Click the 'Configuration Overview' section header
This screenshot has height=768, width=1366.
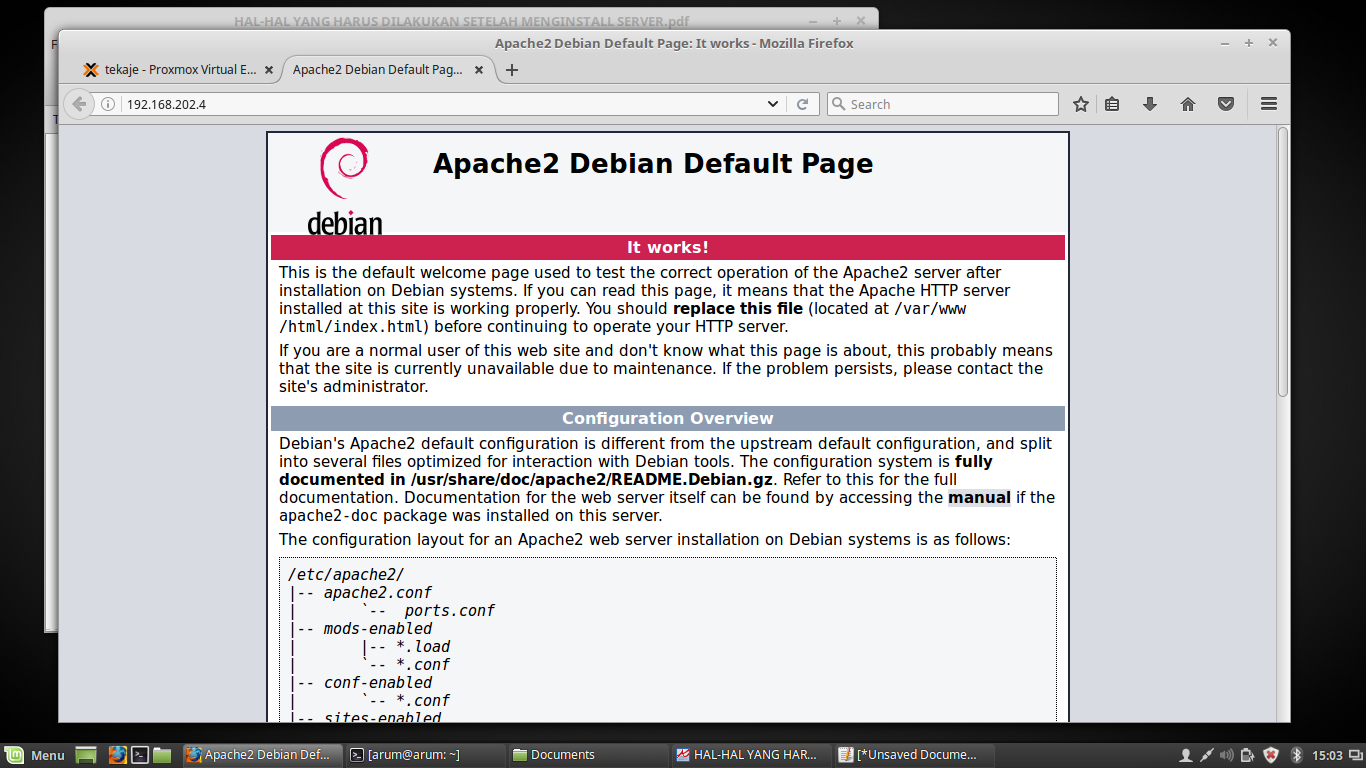coord(667,419)
